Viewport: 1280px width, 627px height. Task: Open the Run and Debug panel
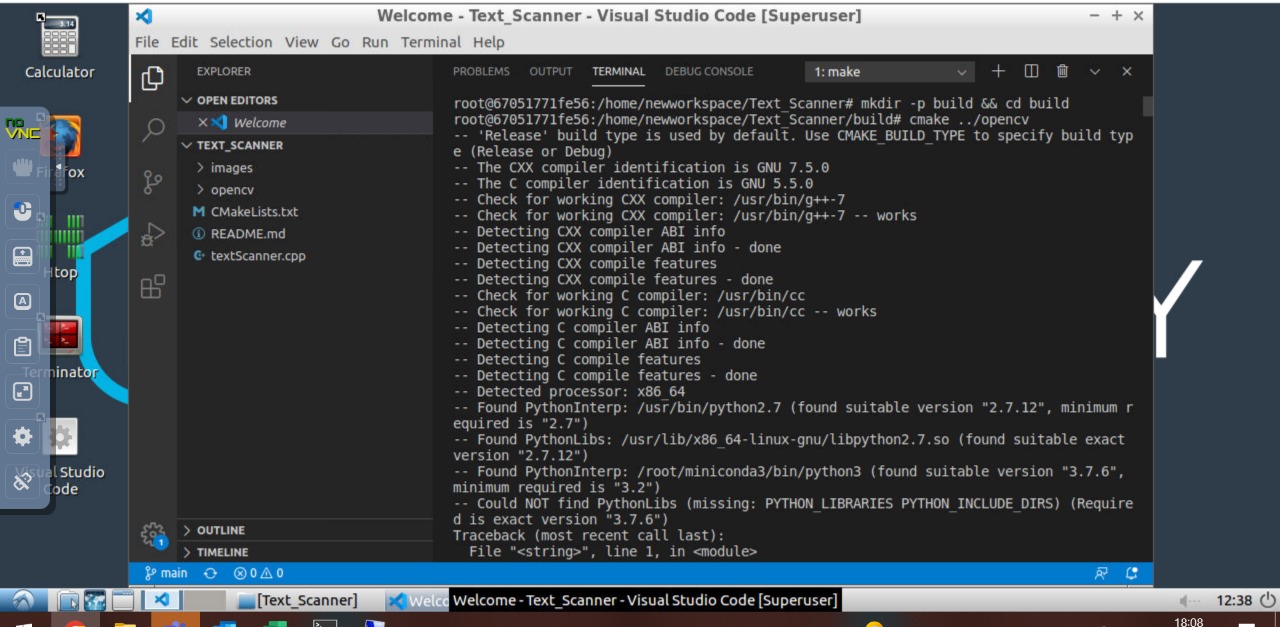tap(152, 234)
